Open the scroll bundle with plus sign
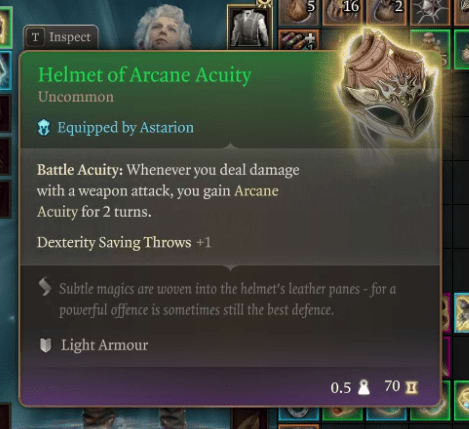The width and height of the screenshot is (469, 429). point(299,40)
